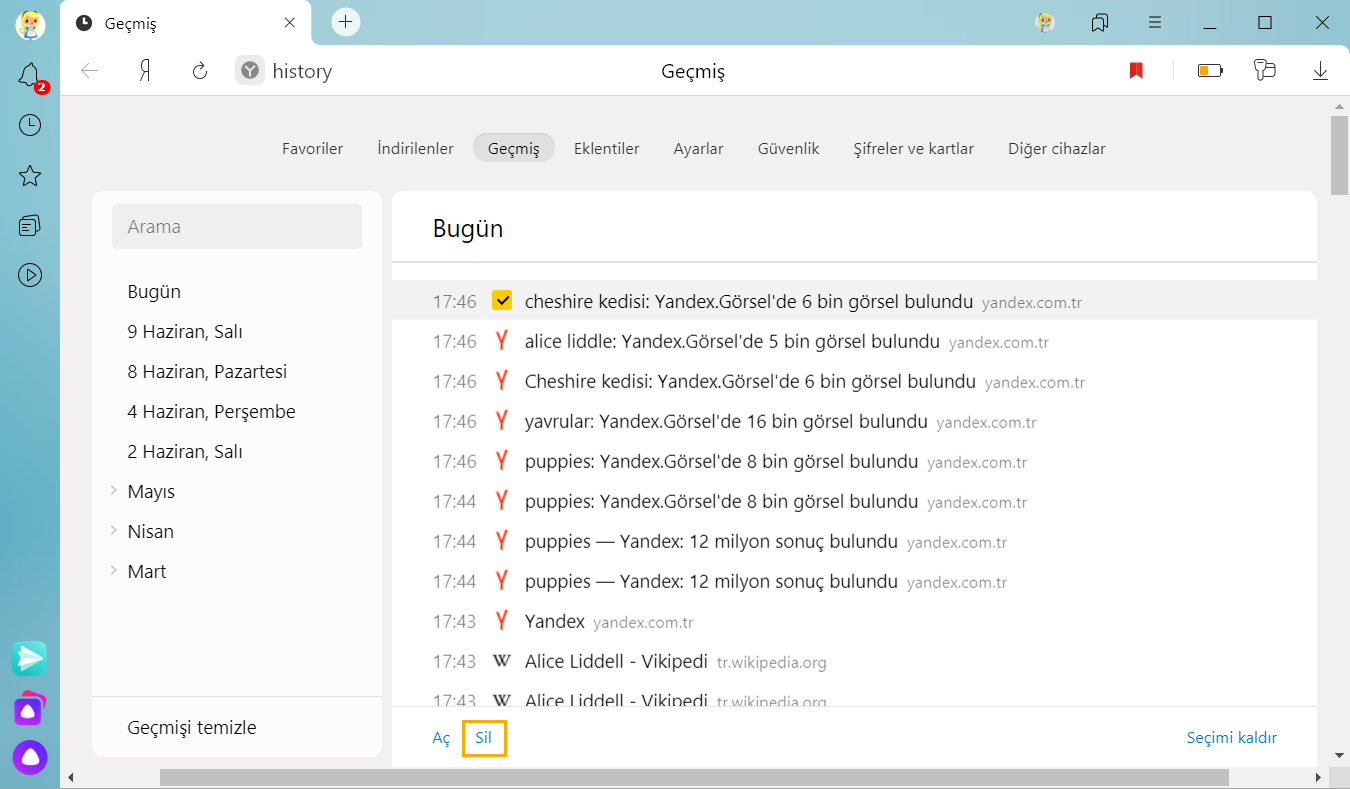The width and height of the screenshot is (1350, 789).
Task: Open the bookmarks panel icon in title bar
Action: (1100, 22)
